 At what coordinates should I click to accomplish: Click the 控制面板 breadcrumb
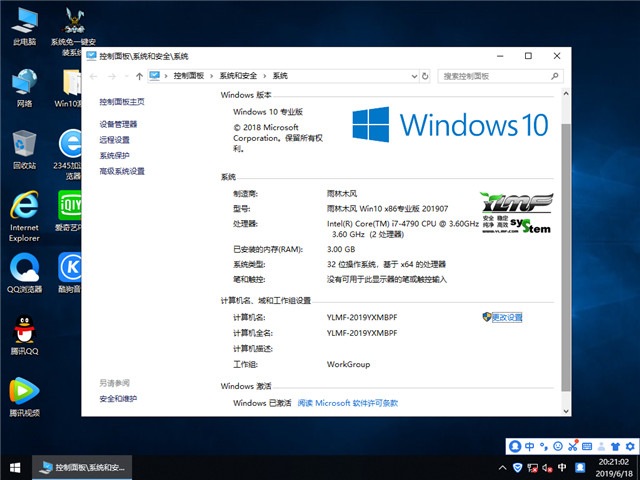(x=189, y=76)
